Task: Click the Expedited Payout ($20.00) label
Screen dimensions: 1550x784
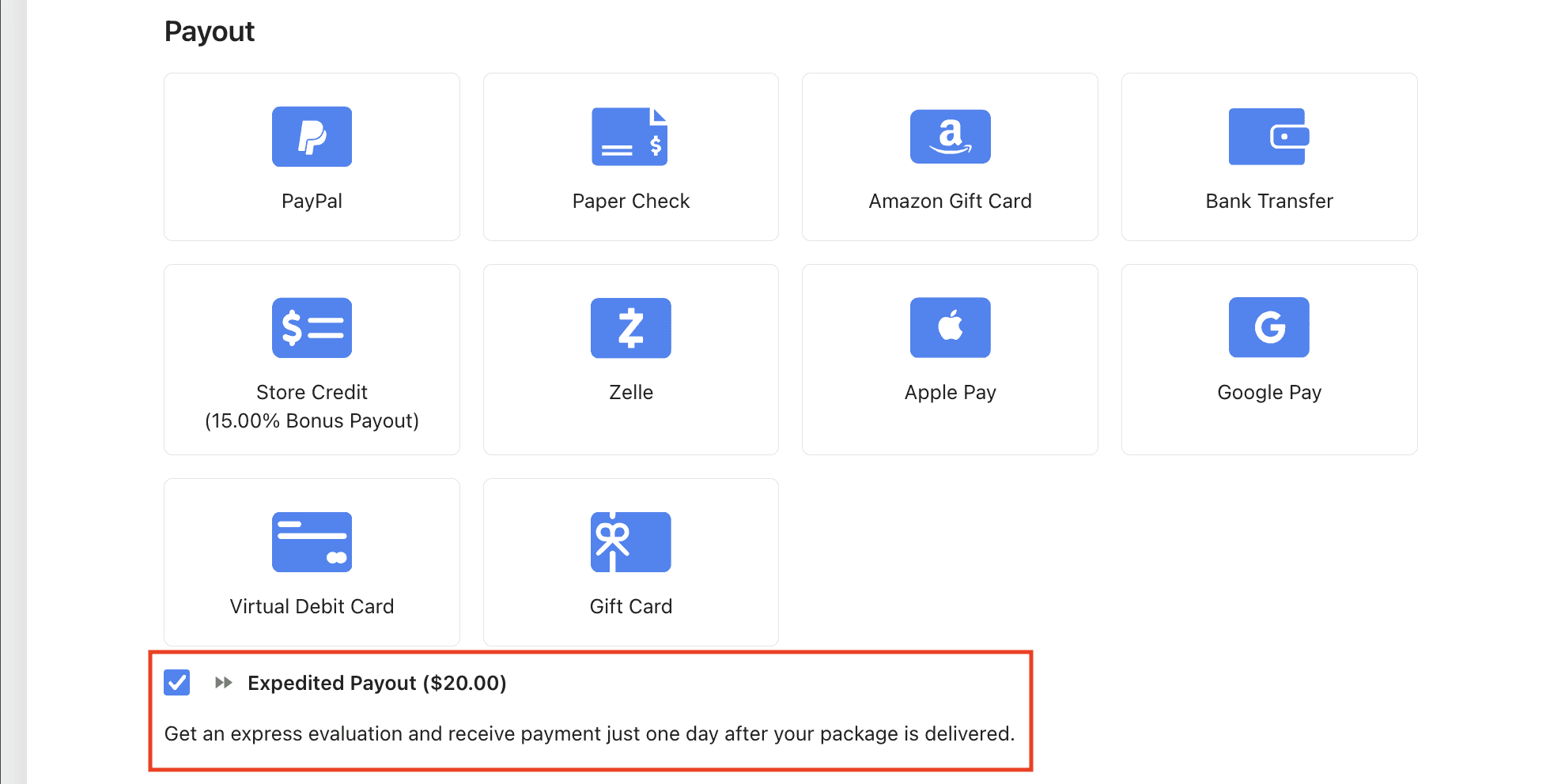Action: [377, 683]
